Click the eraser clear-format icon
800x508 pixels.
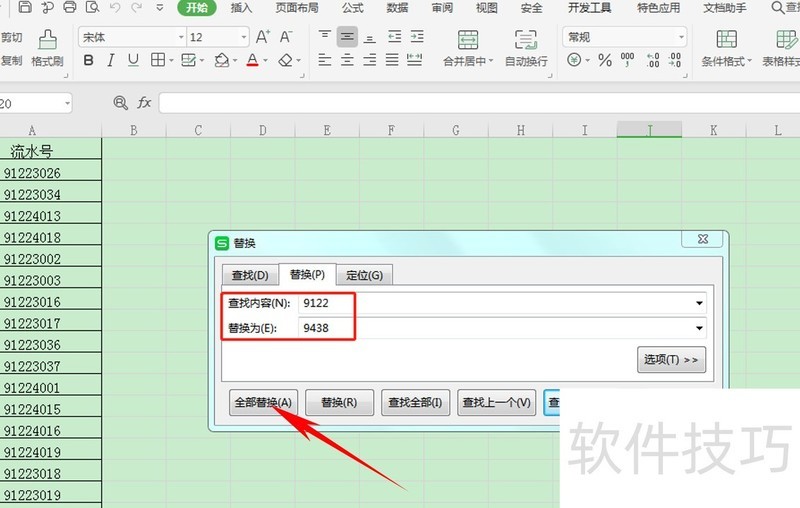click(x=285, y=60)
